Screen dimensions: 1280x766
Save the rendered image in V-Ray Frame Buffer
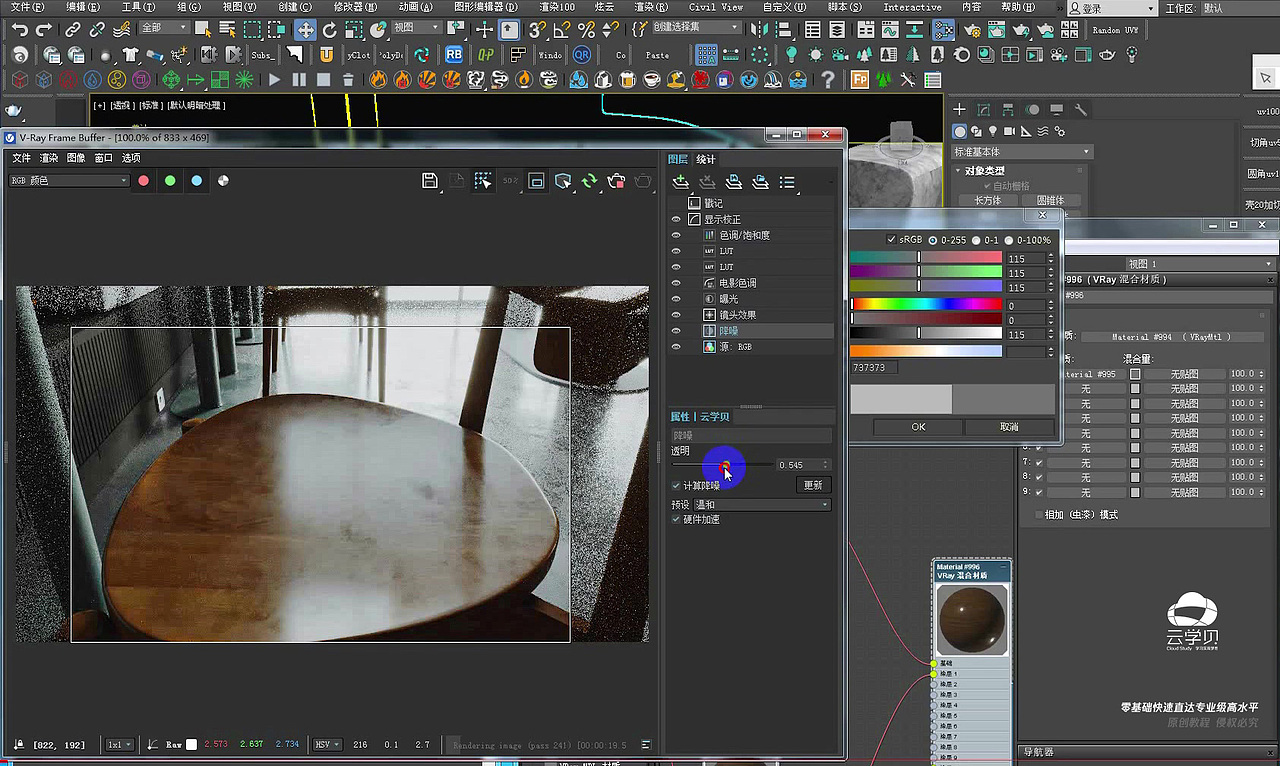(x=430, y=180)
